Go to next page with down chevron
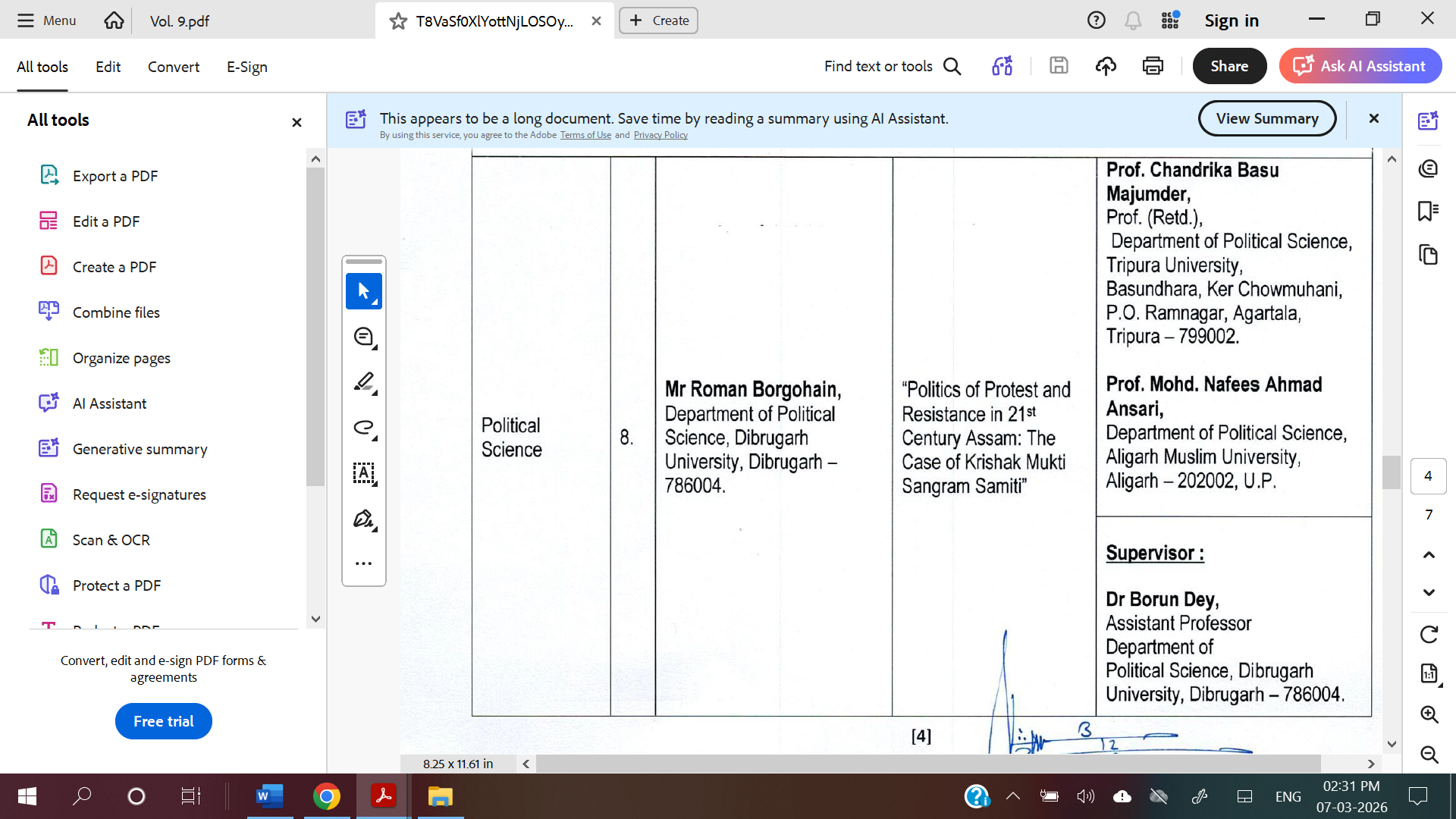1456x819 pixels. click(x=1429, y=592)
